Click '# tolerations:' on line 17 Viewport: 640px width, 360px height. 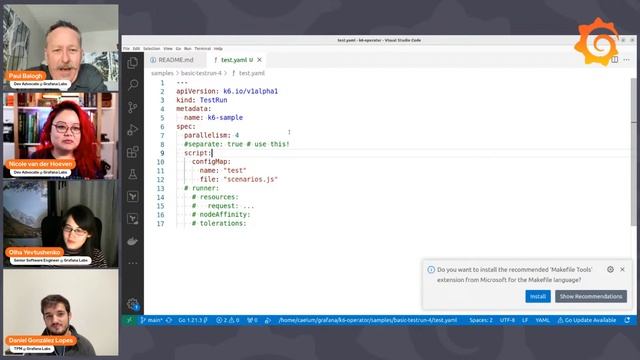point(219,224)
